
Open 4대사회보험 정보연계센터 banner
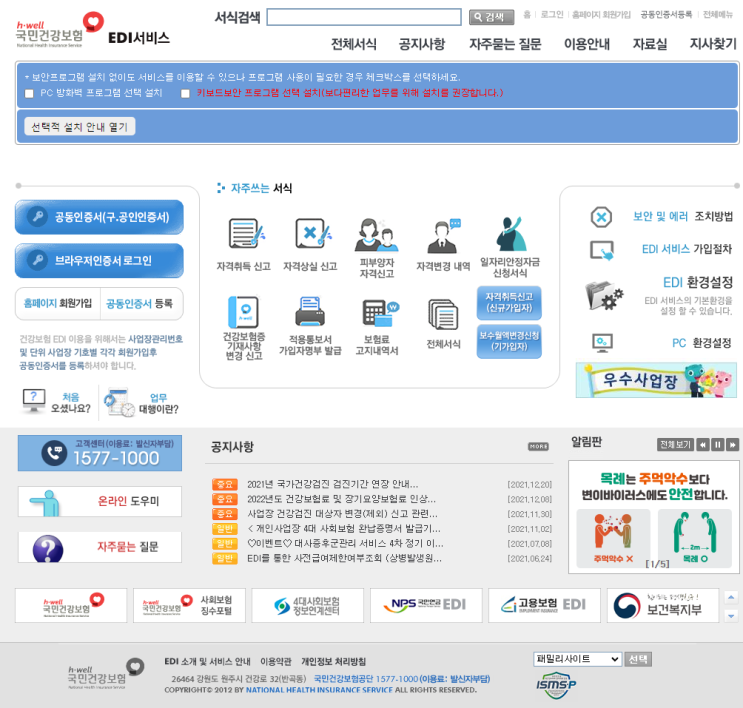[x=308, y=605]
